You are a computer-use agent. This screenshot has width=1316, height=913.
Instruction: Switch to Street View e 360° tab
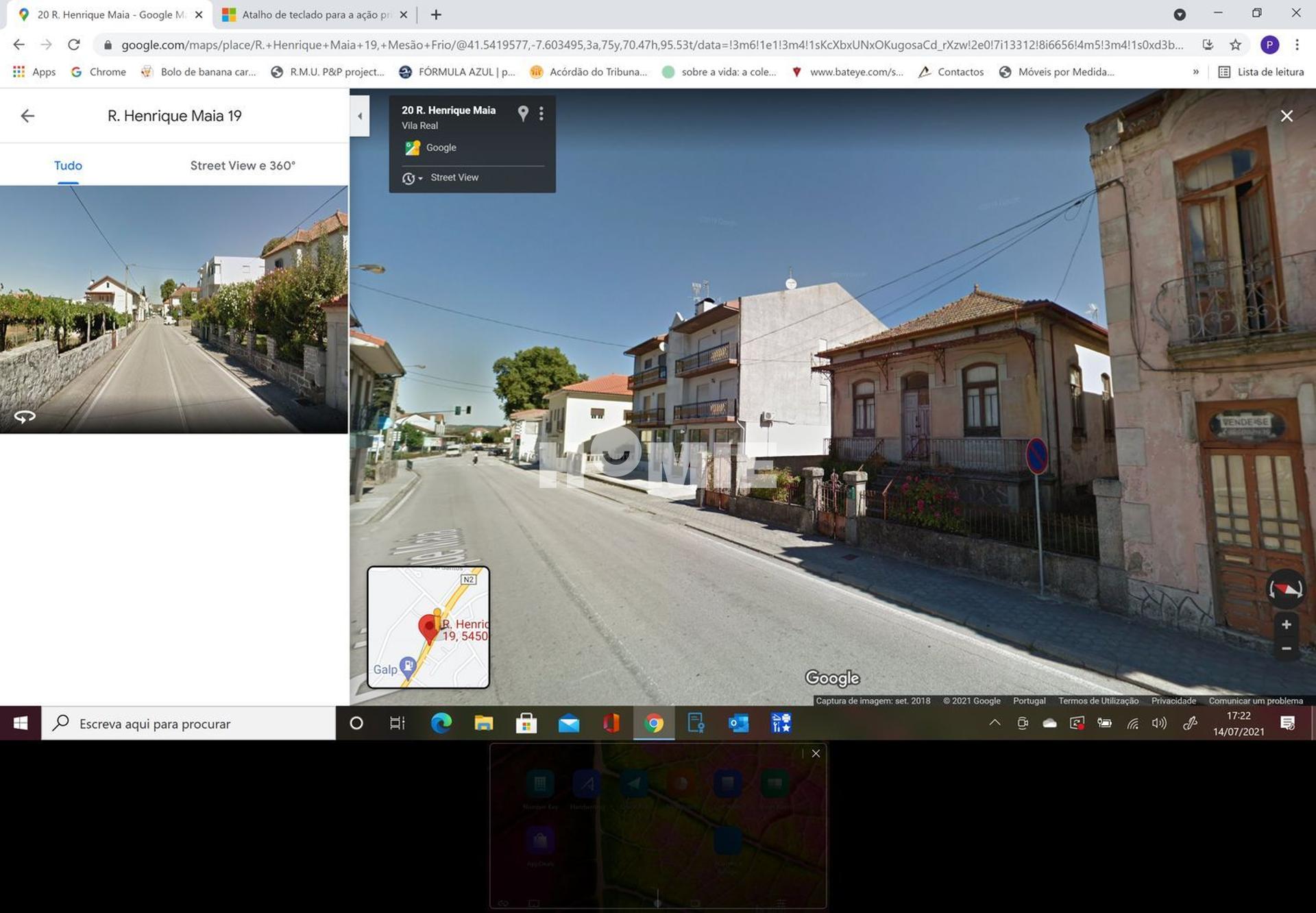[x=243, y=165]
